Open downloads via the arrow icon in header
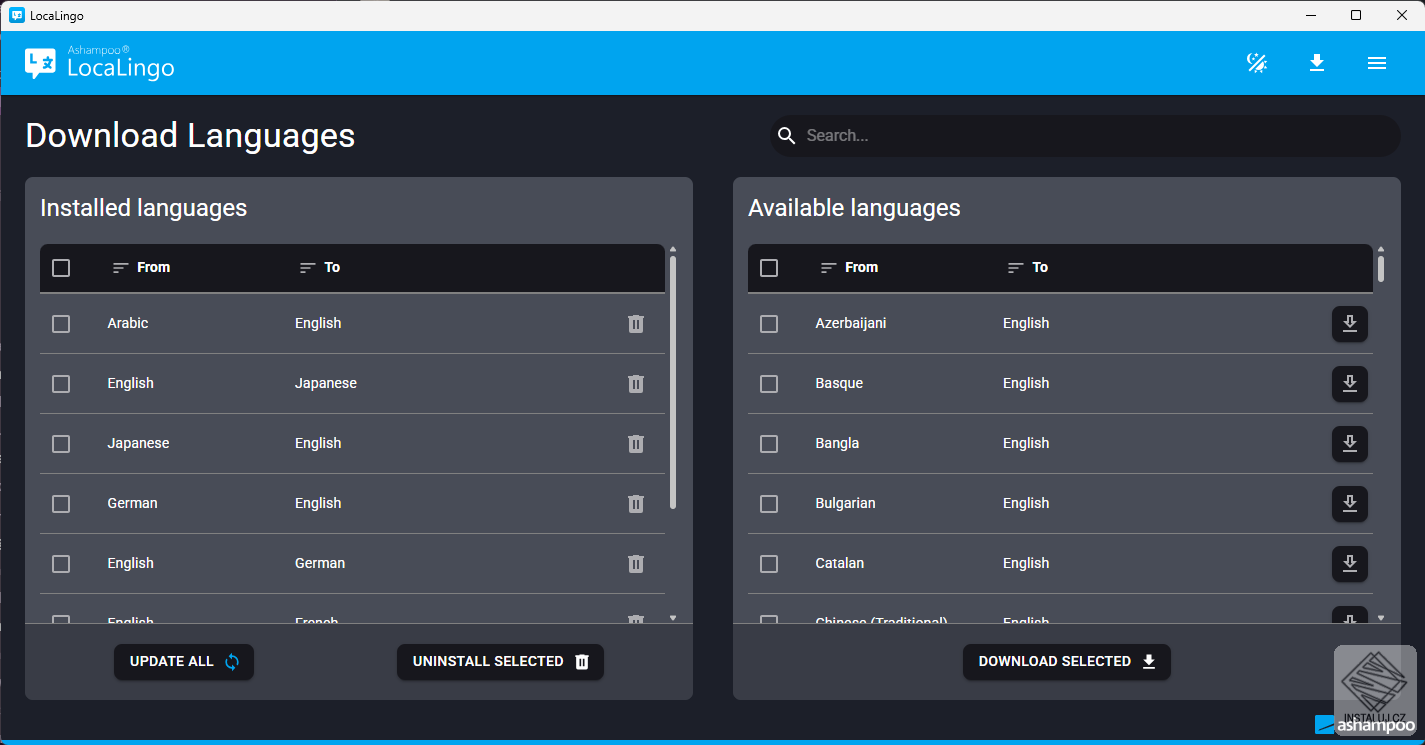The image size is (1425, 745). 1317,62
